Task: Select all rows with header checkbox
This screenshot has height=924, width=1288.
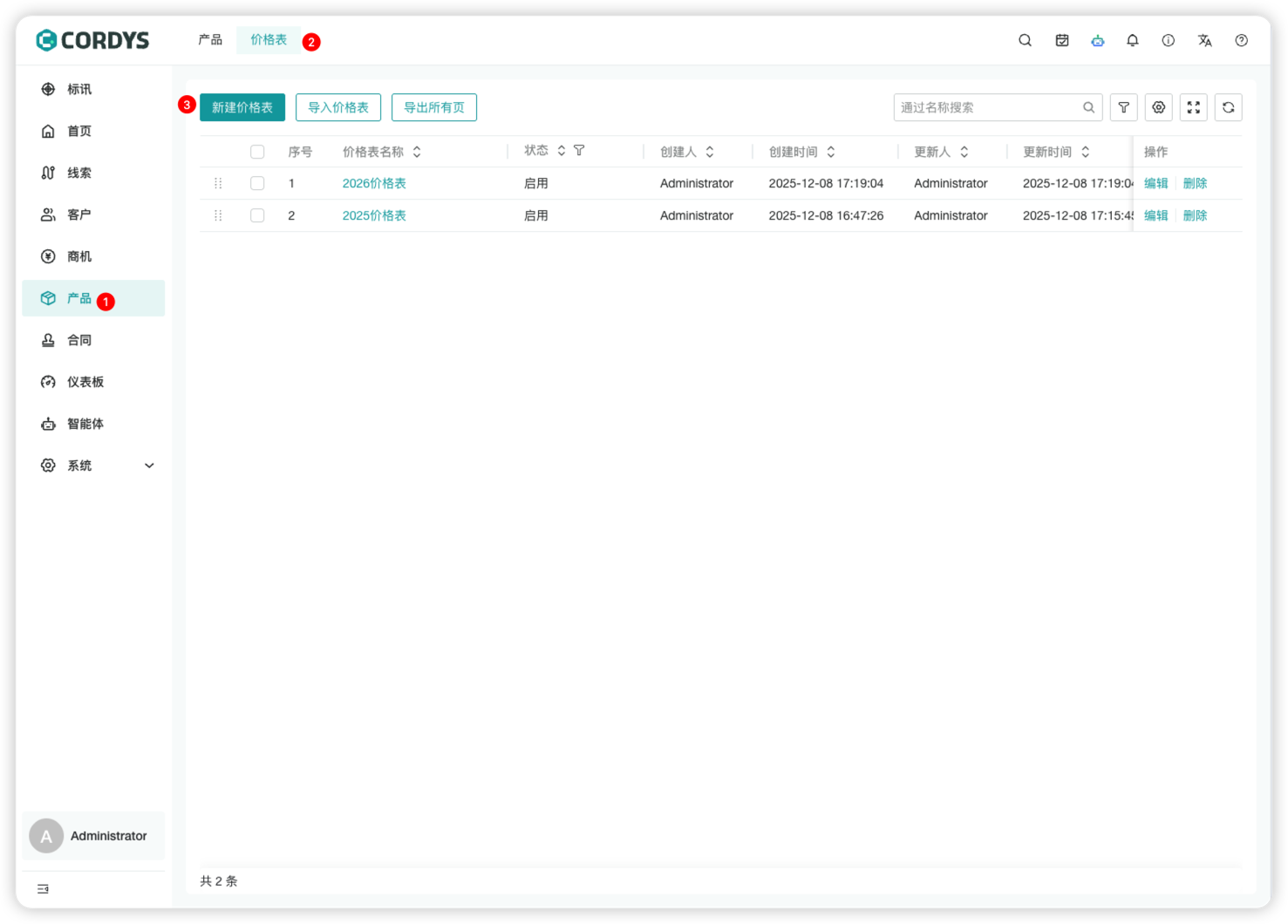Action: 257,152
